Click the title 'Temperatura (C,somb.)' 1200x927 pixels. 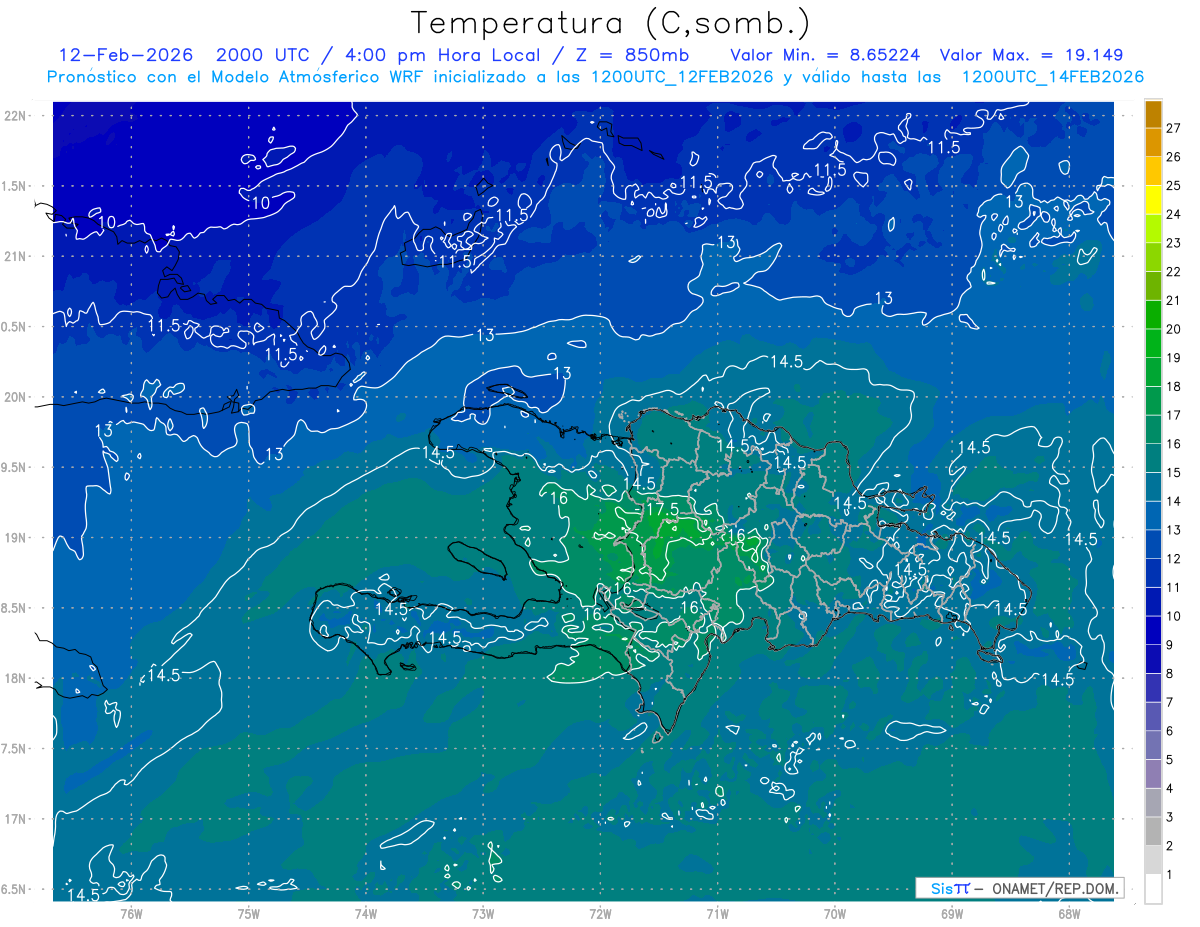pos(610,23)
